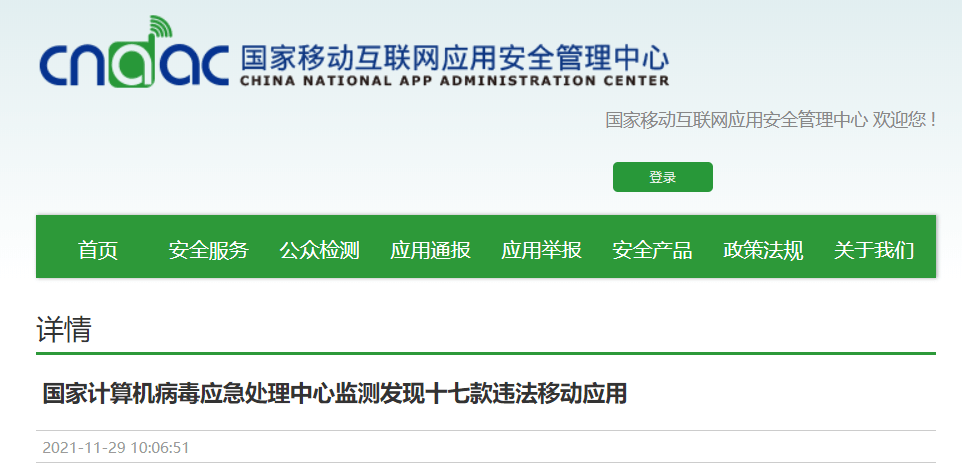
Task: Navigate to 安全产品 section
Action: coord(652,250)
